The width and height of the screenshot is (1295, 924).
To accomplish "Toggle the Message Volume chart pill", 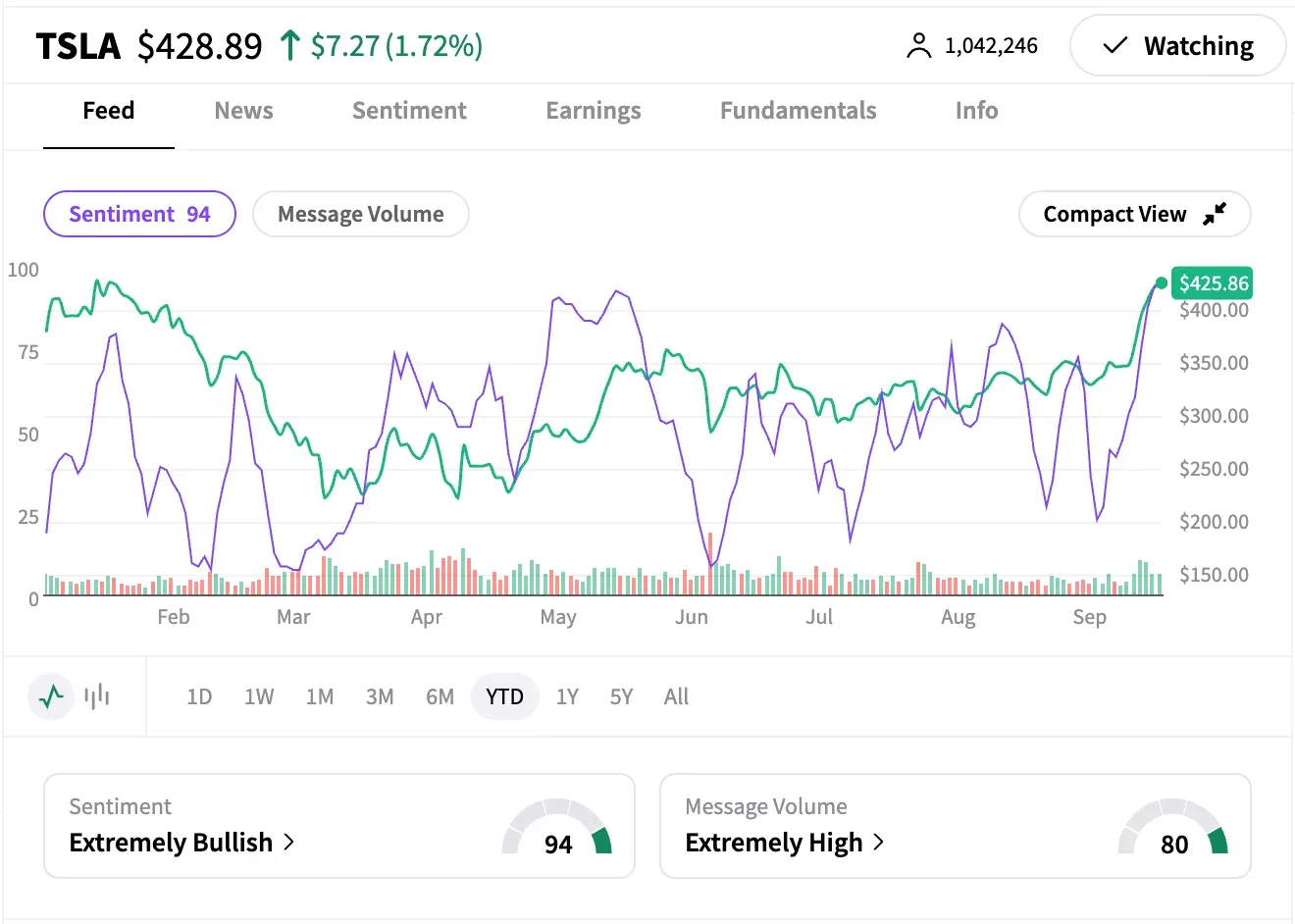I will (x=361, y=214).
